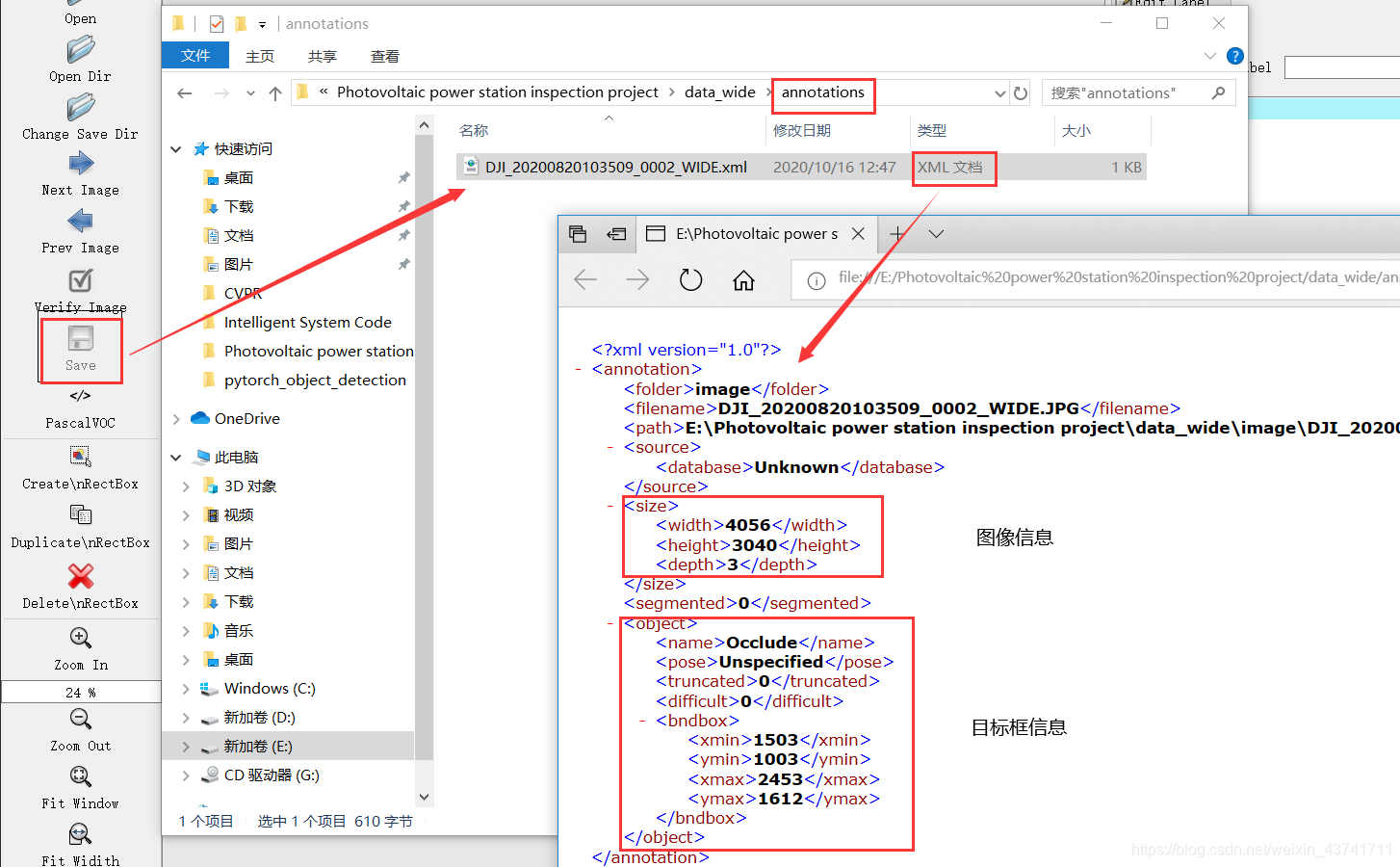Open Intelligent System Code folder

click(307, 323)
